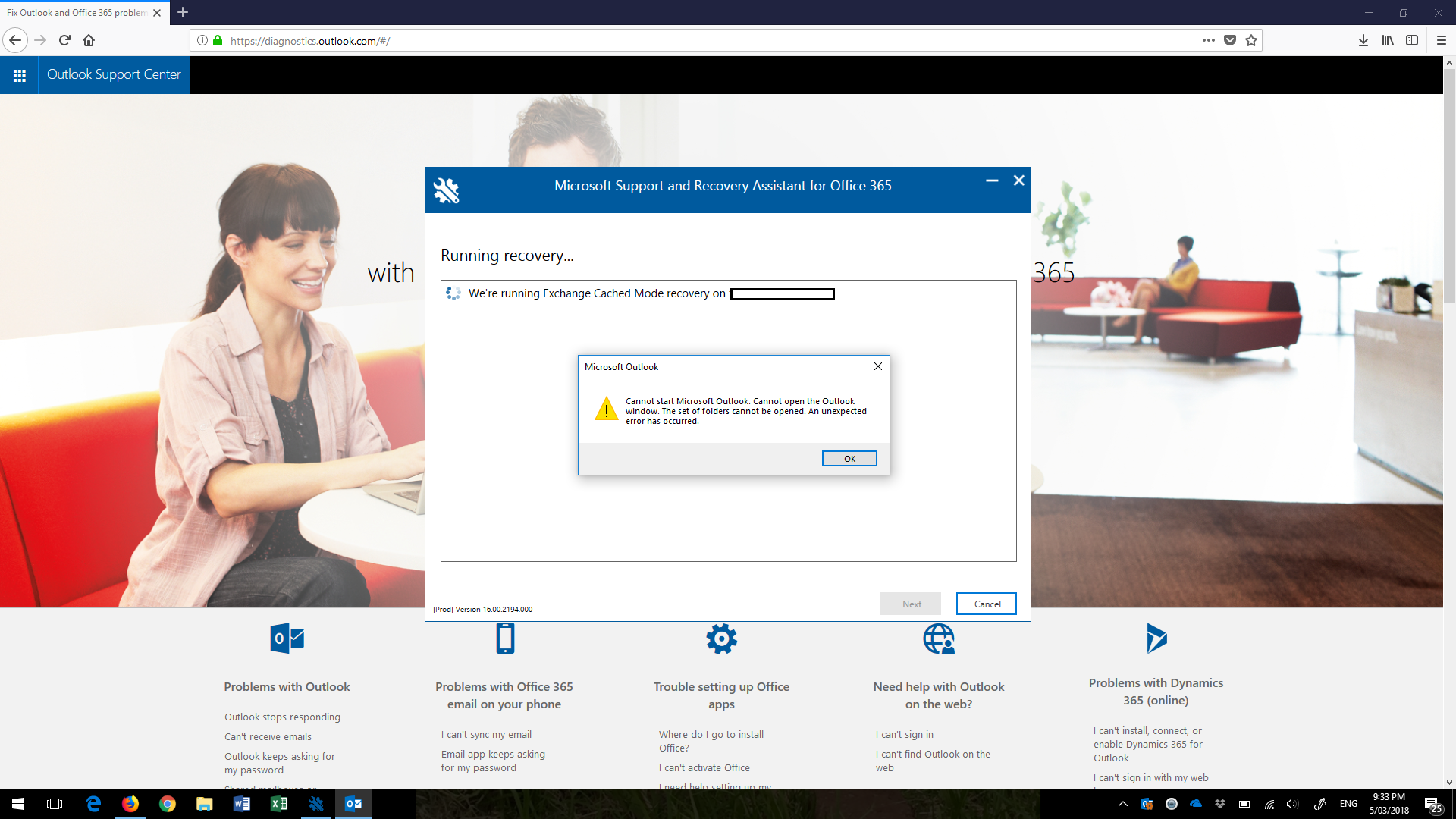Open the I can't sign in link
The image size is (1456, 819).
[905, 735]
